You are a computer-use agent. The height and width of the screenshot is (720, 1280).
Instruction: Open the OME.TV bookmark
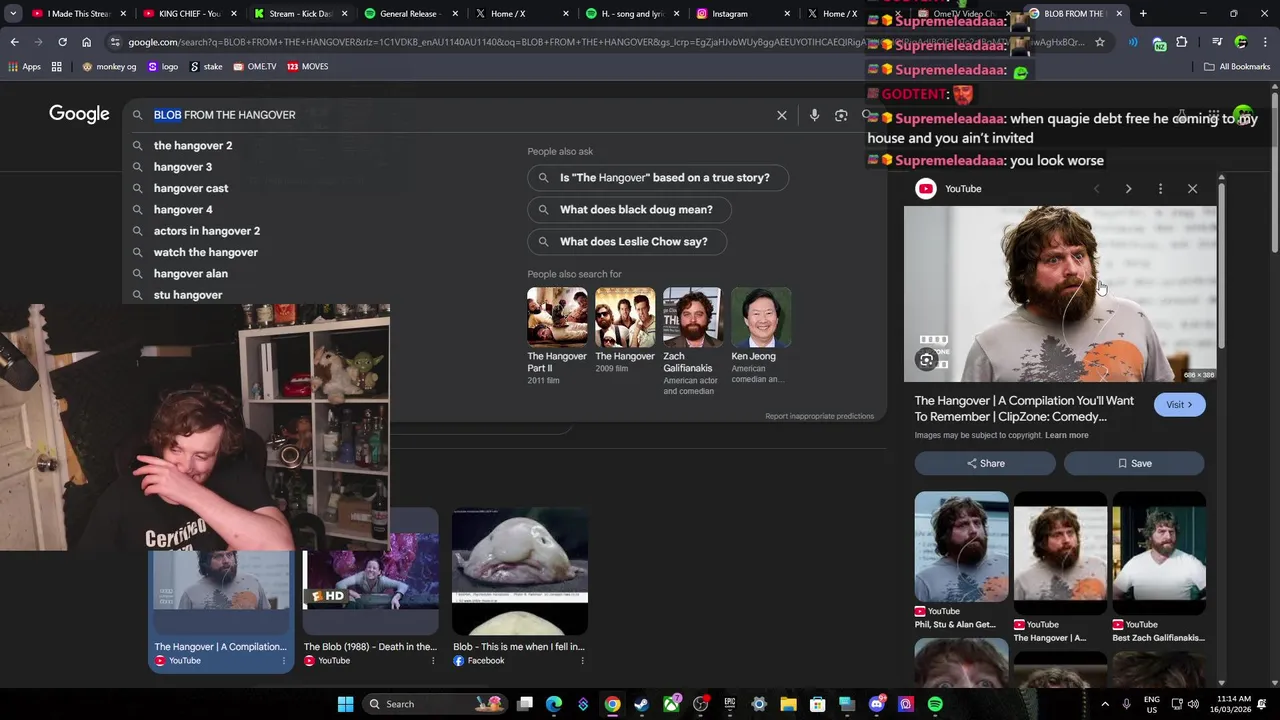(254, 66)
